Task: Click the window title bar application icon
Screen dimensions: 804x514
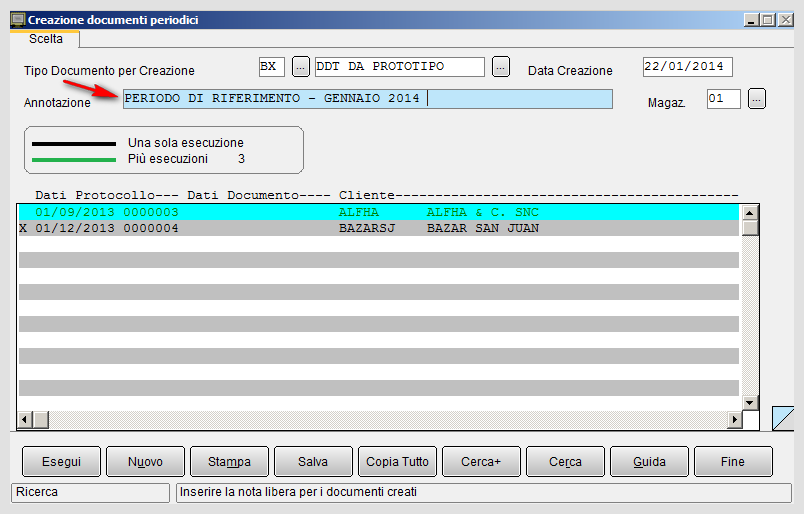Action: [18, 20]
